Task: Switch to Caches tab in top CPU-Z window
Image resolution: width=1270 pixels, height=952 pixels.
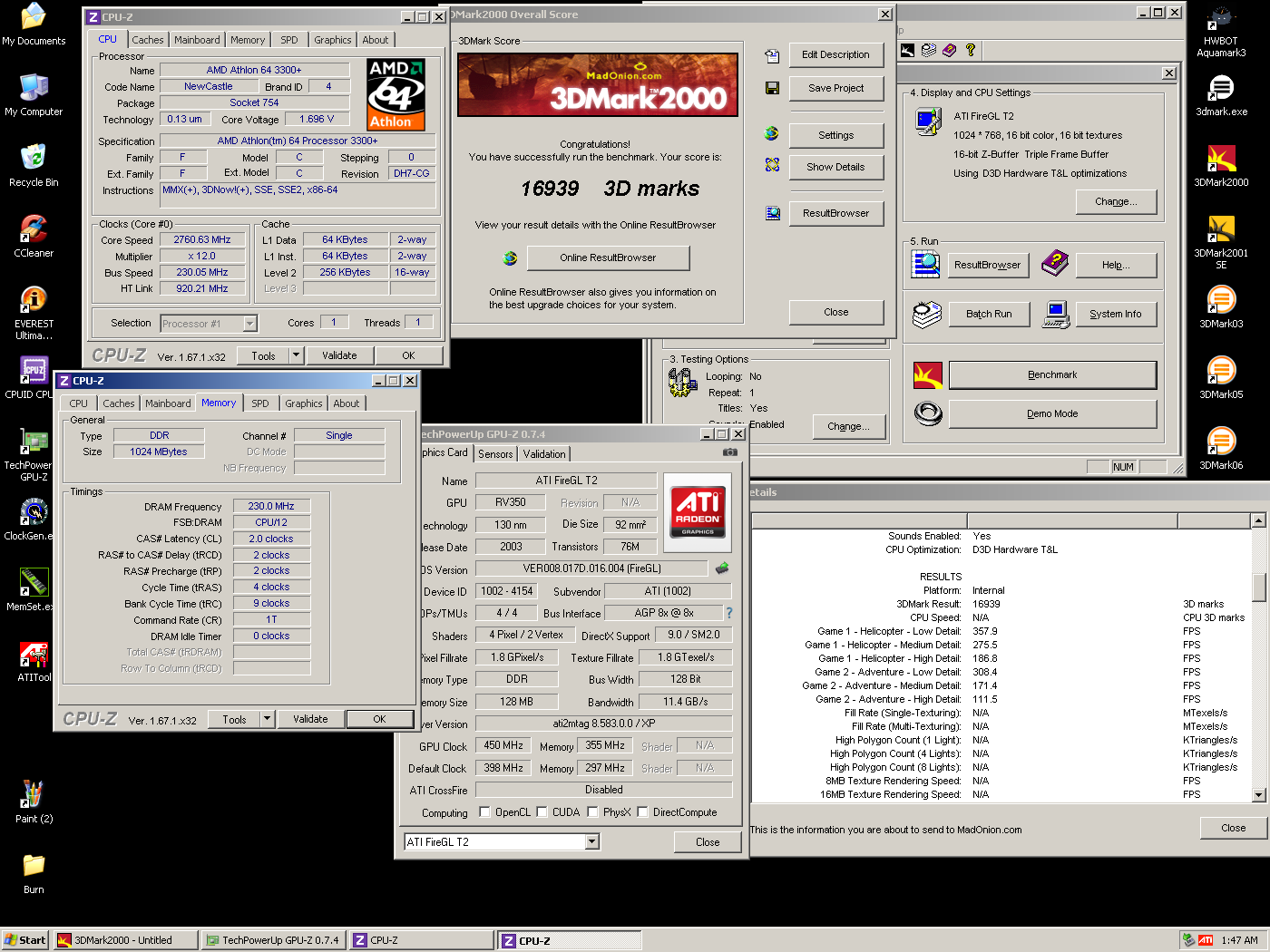Action: pyautogui.click(x=148, y=40)
